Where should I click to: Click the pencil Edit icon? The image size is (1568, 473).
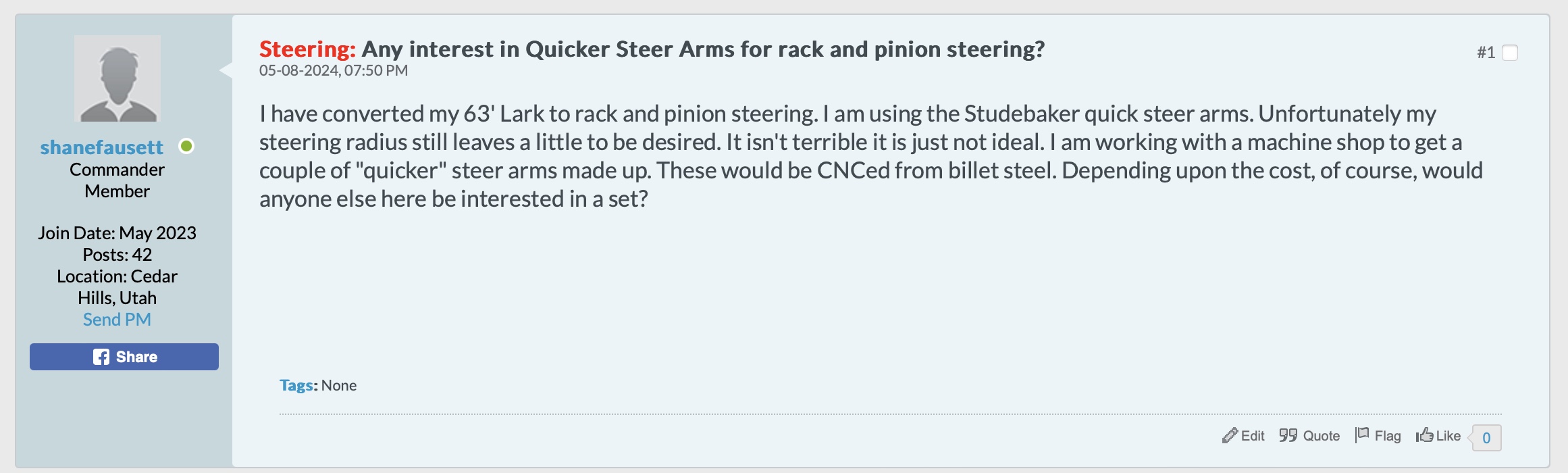[1230, 436]
